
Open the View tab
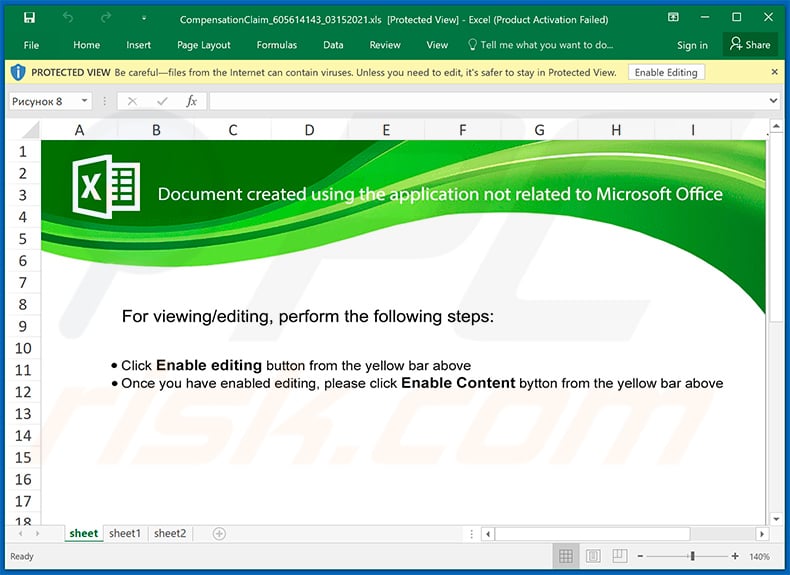click(x=437, y=45)
